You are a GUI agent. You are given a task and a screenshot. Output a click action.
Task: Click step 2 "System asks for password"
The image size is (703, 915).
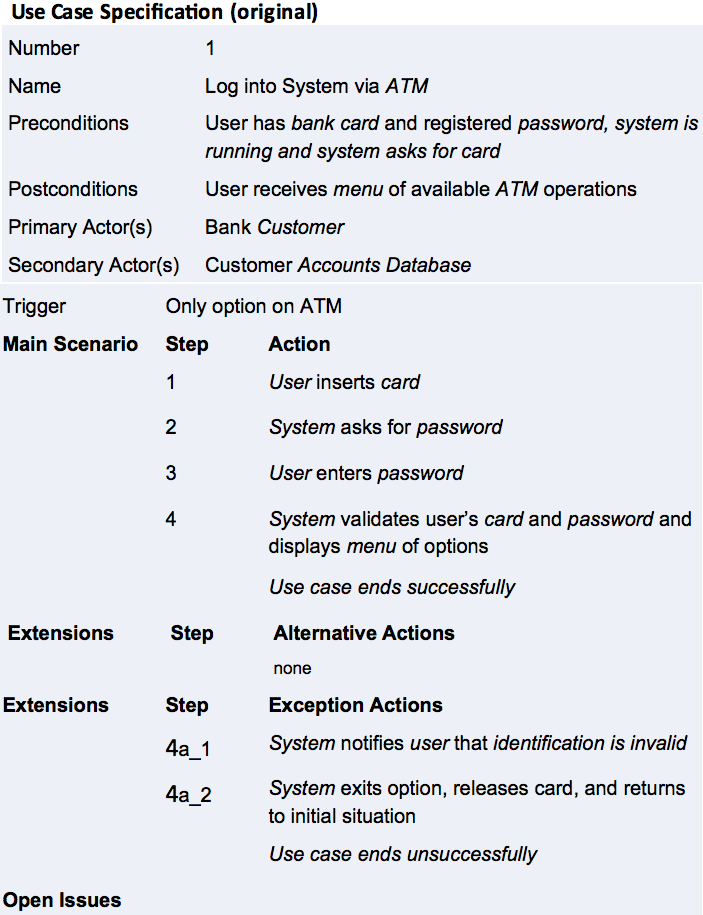pos(385,427)
